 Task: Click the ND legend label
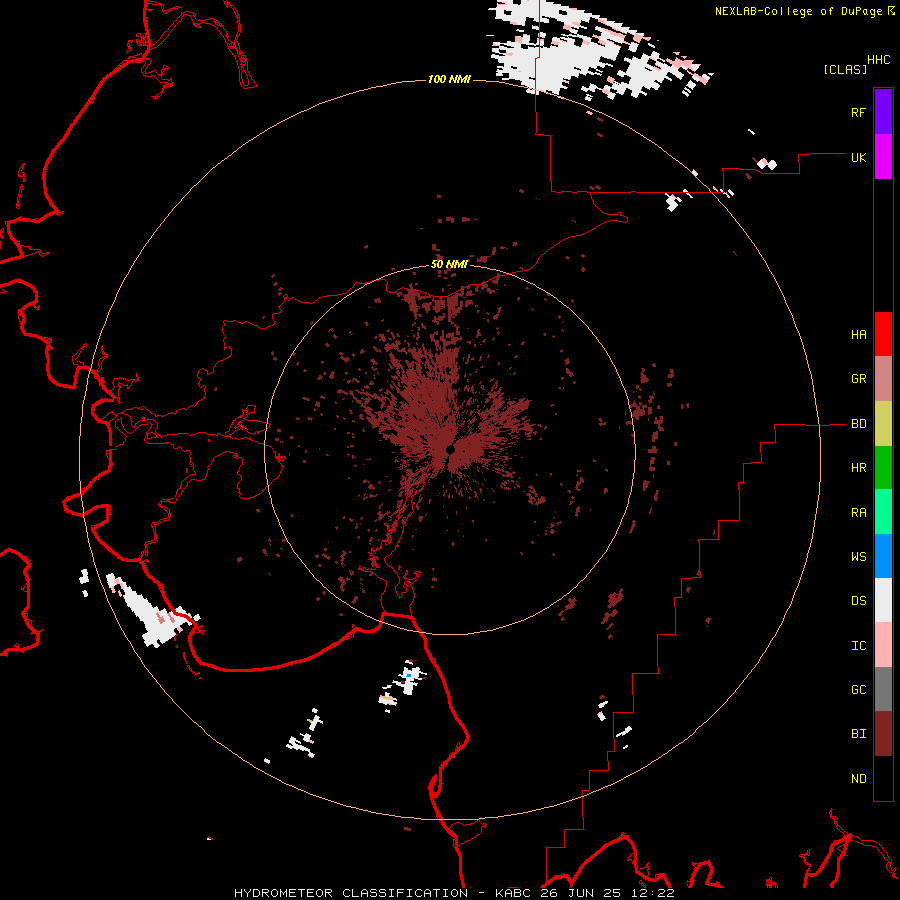pyautogui.click(x=858, y=779)
